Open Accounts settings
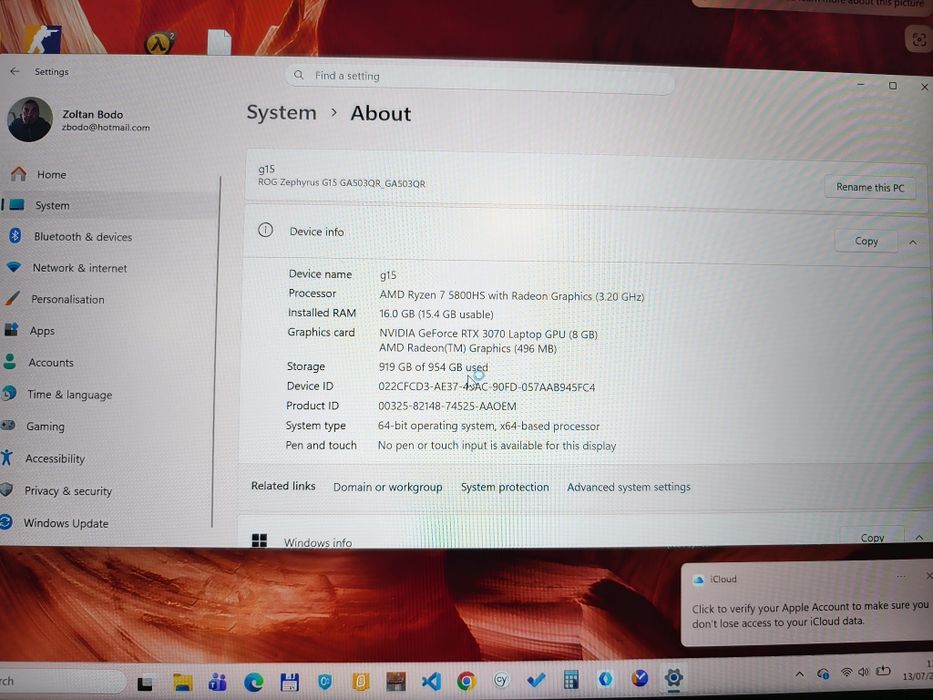The width and height of the screenshot is (933, 700). point(51,362)
